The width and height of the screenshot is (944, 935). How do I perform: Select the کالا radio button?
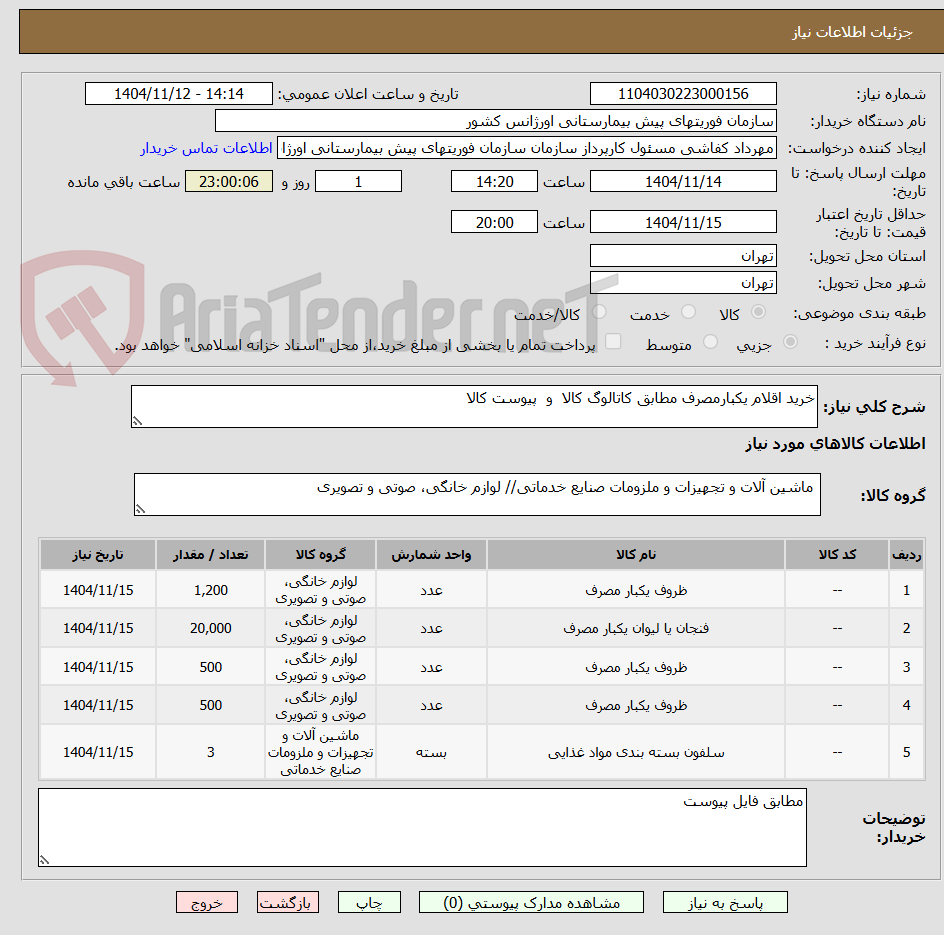[759, 312]
